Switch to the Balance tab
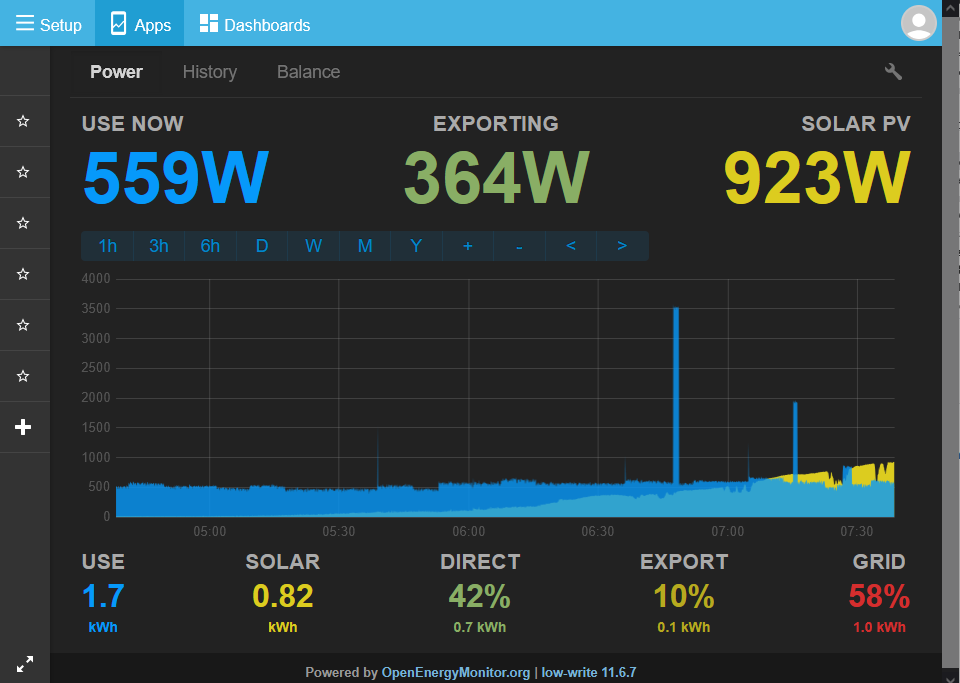960x683 pixels. (309, 72)
